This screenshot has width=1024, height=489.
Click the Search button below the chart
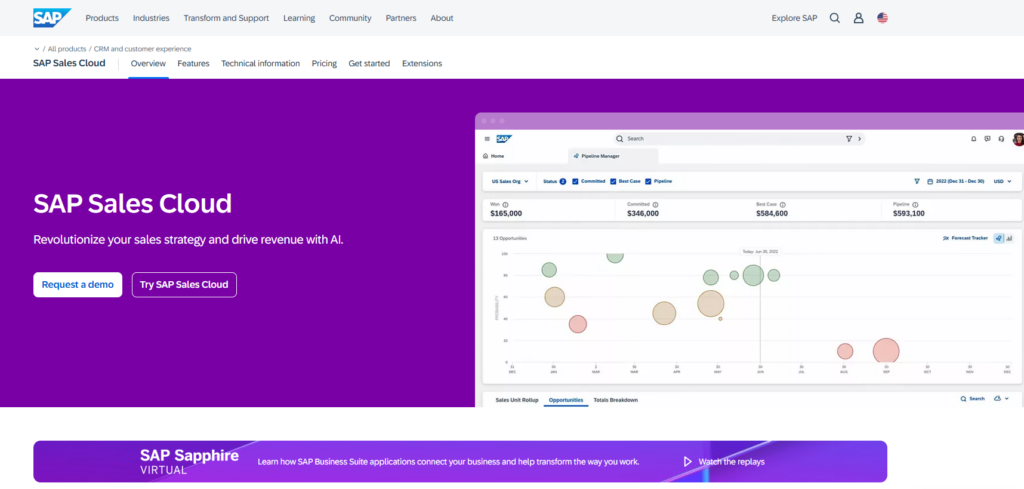(972, 398)
